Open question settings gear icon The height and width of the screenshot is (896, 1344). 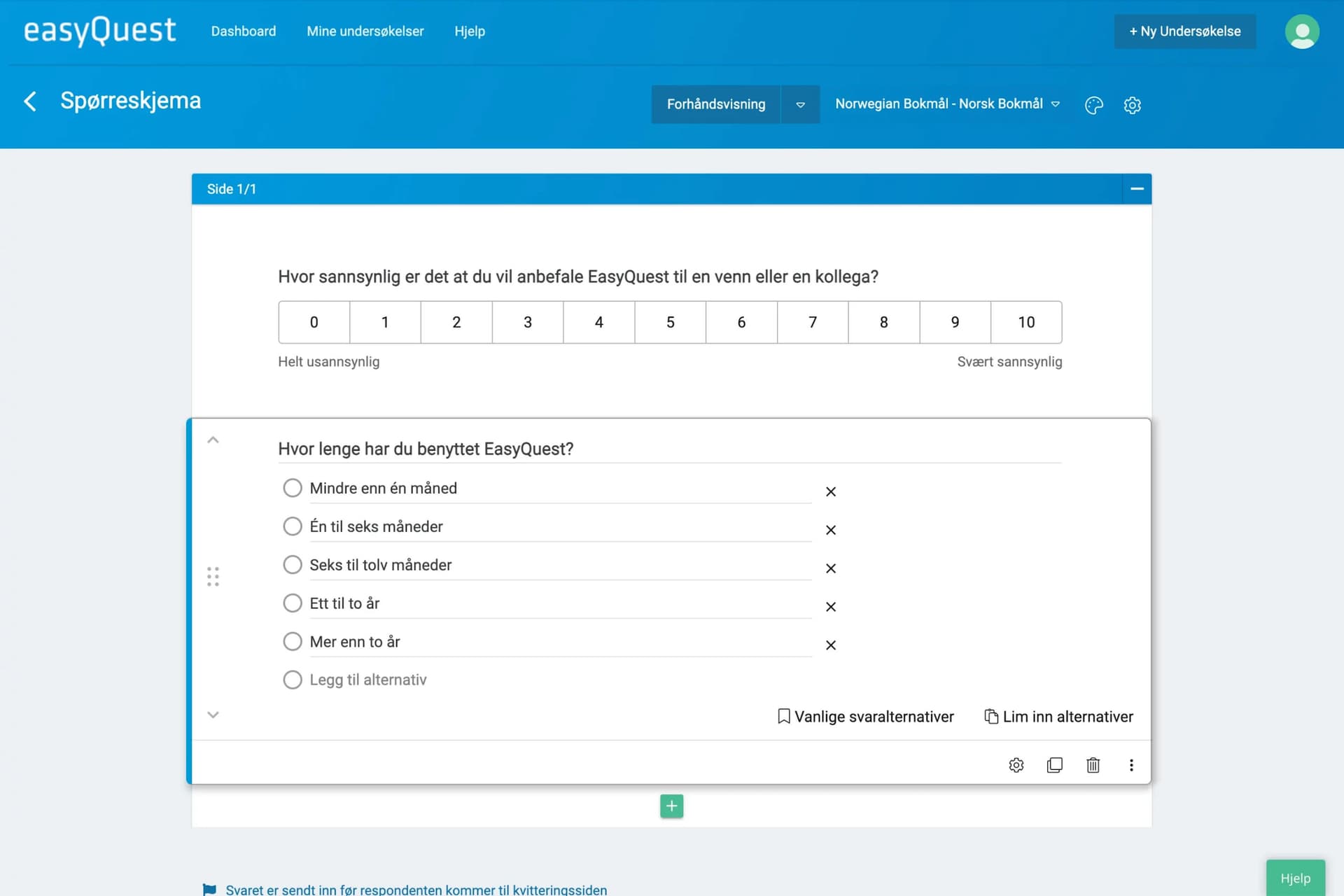[x=1016, y=765]
